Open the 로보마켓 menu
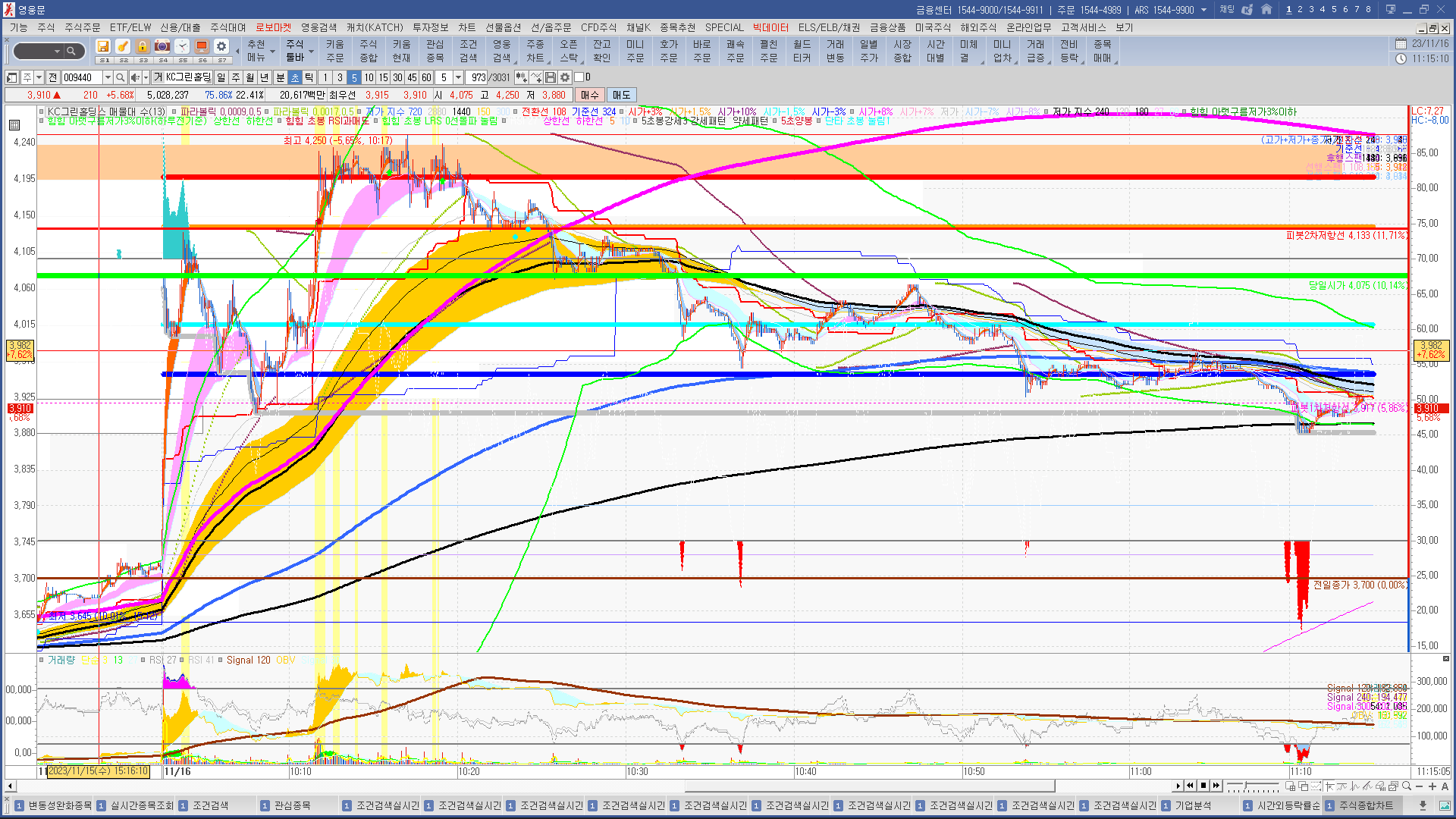The height and width of the screenshot is (819, 1456). click(x=273, y=27)
